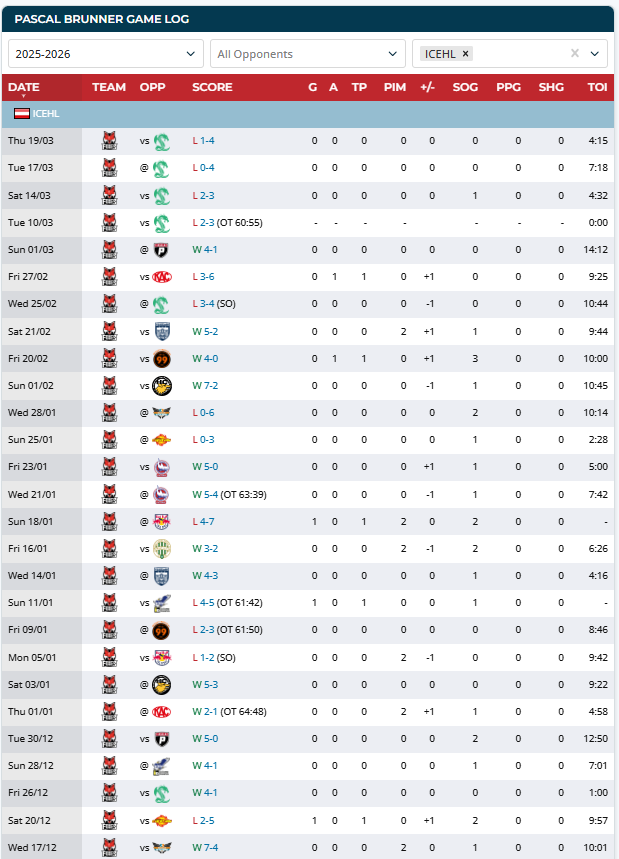Open the L 1-4 score link on 19/03
Image resolution: width=619 pixels, height=859 pixels.
[x=203, y=141]
